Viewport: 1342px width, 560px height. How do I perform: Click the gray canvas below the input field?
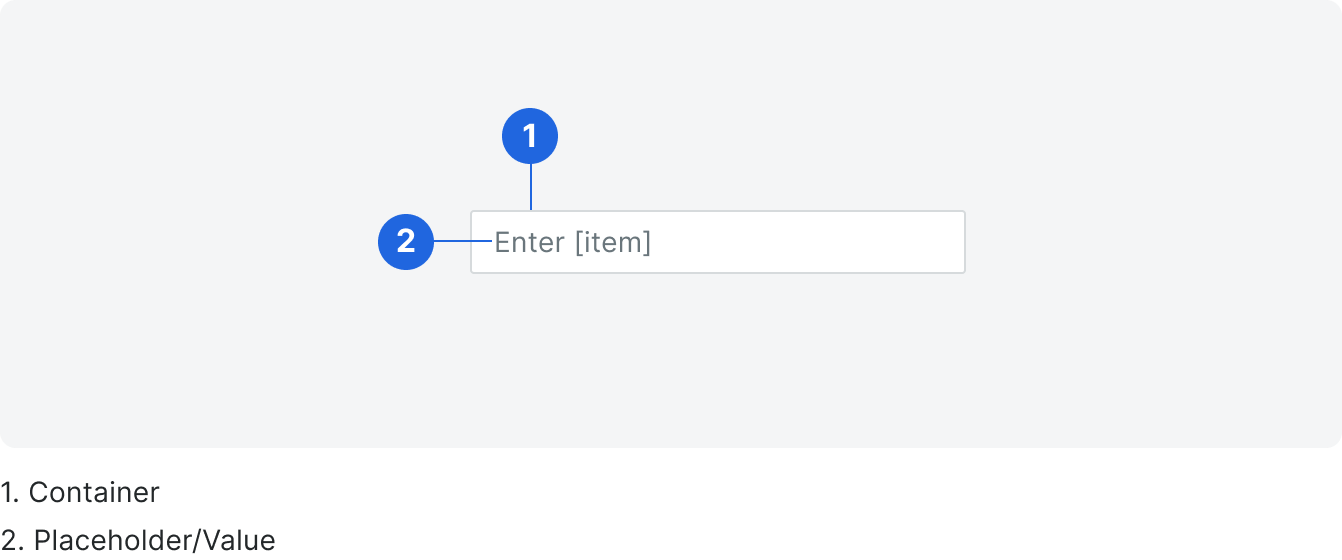(718, 360)
